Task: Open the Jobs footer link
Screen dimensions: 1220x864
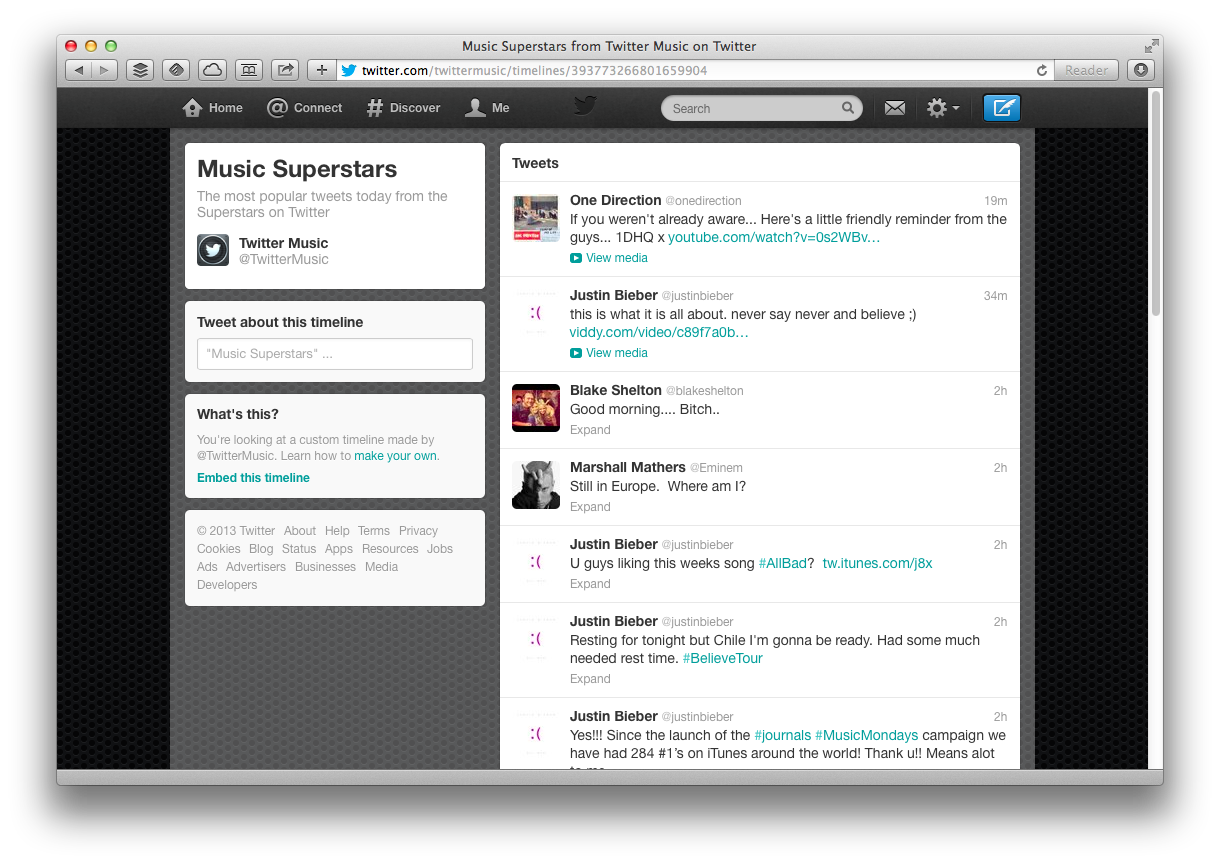Action: pos(440,549)
